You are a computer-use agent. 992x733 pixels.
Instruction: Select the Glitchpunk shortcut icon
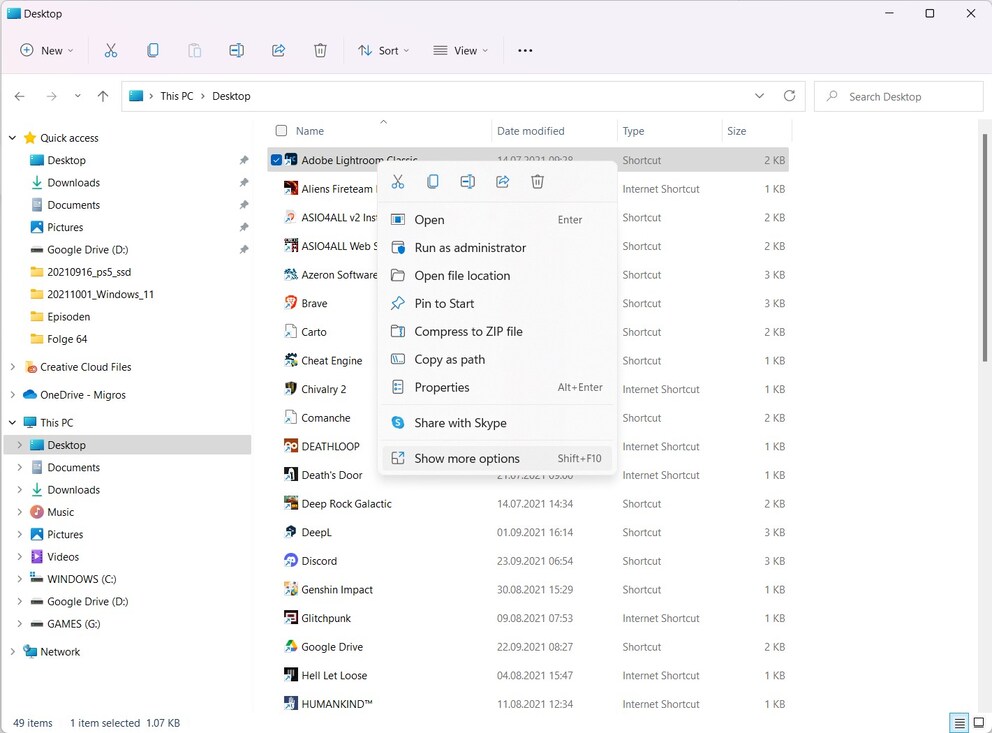pos(290,618)
